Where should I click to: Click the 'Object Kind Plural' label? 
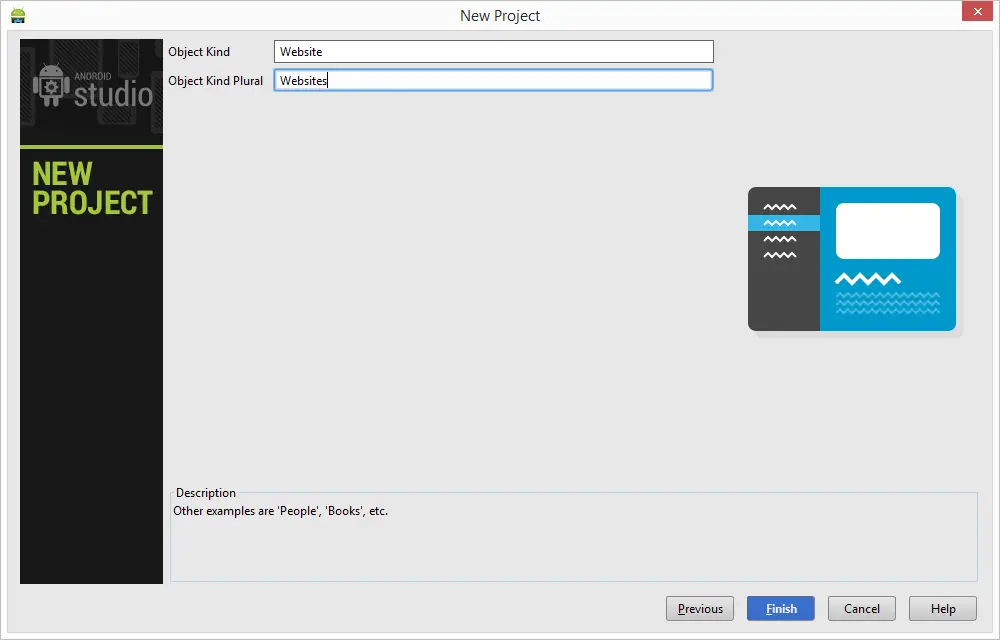(x=215, y=81)
